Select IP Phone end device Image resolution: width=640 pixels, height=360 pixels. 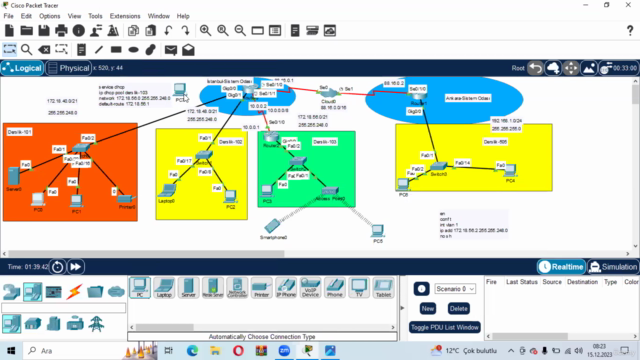[x=286, y=287]
